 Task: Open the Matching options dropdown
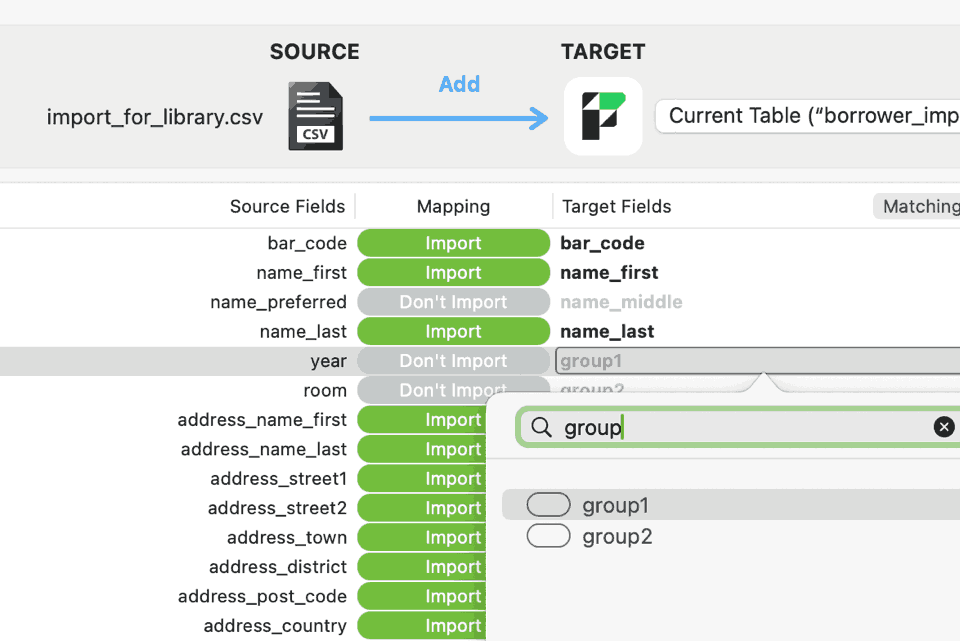(917, 207)
